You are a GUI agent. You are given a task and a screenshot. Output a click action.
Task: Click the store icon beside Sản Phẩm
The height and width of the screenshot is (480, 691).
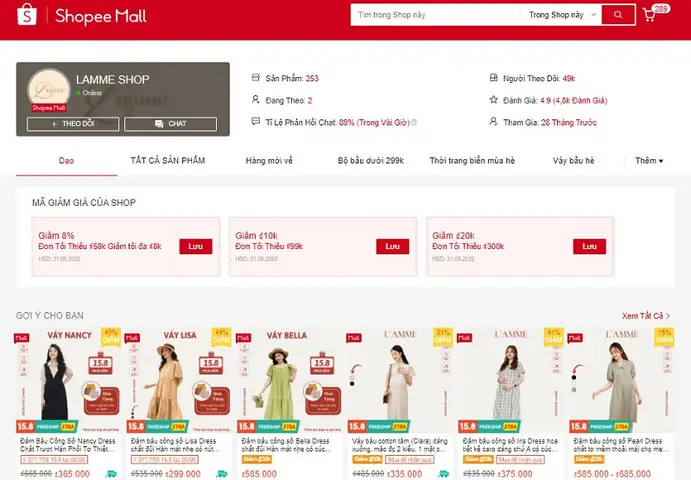(256, 78)
